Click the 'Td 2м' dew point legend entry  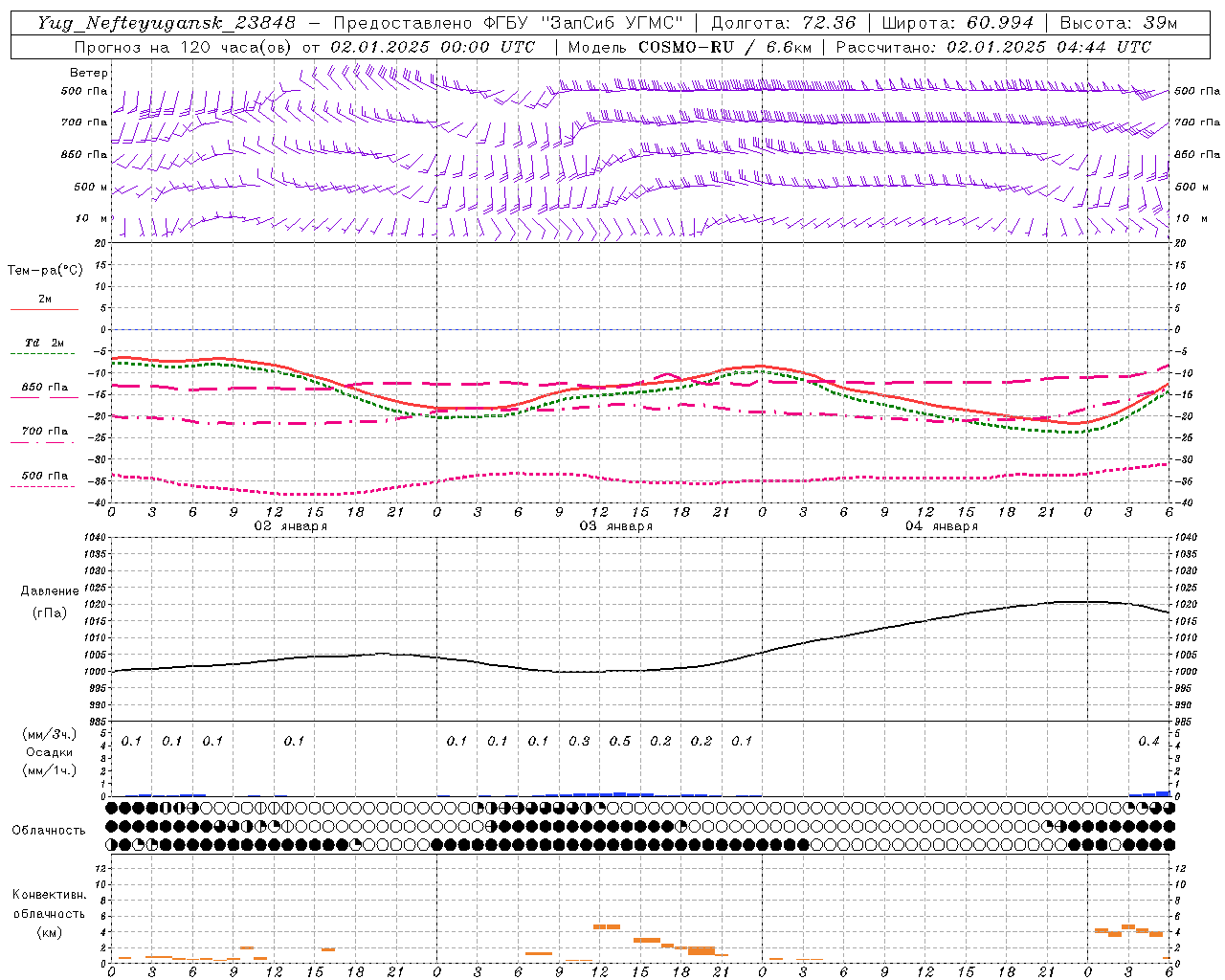pos(44,343)
